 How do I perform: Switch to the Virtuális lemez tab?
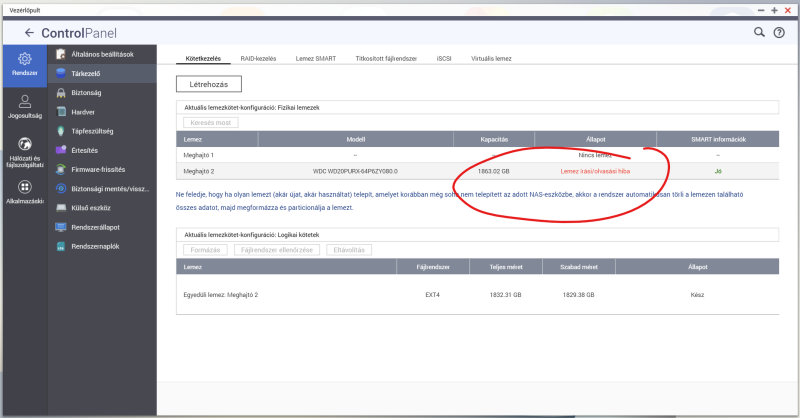491,59
